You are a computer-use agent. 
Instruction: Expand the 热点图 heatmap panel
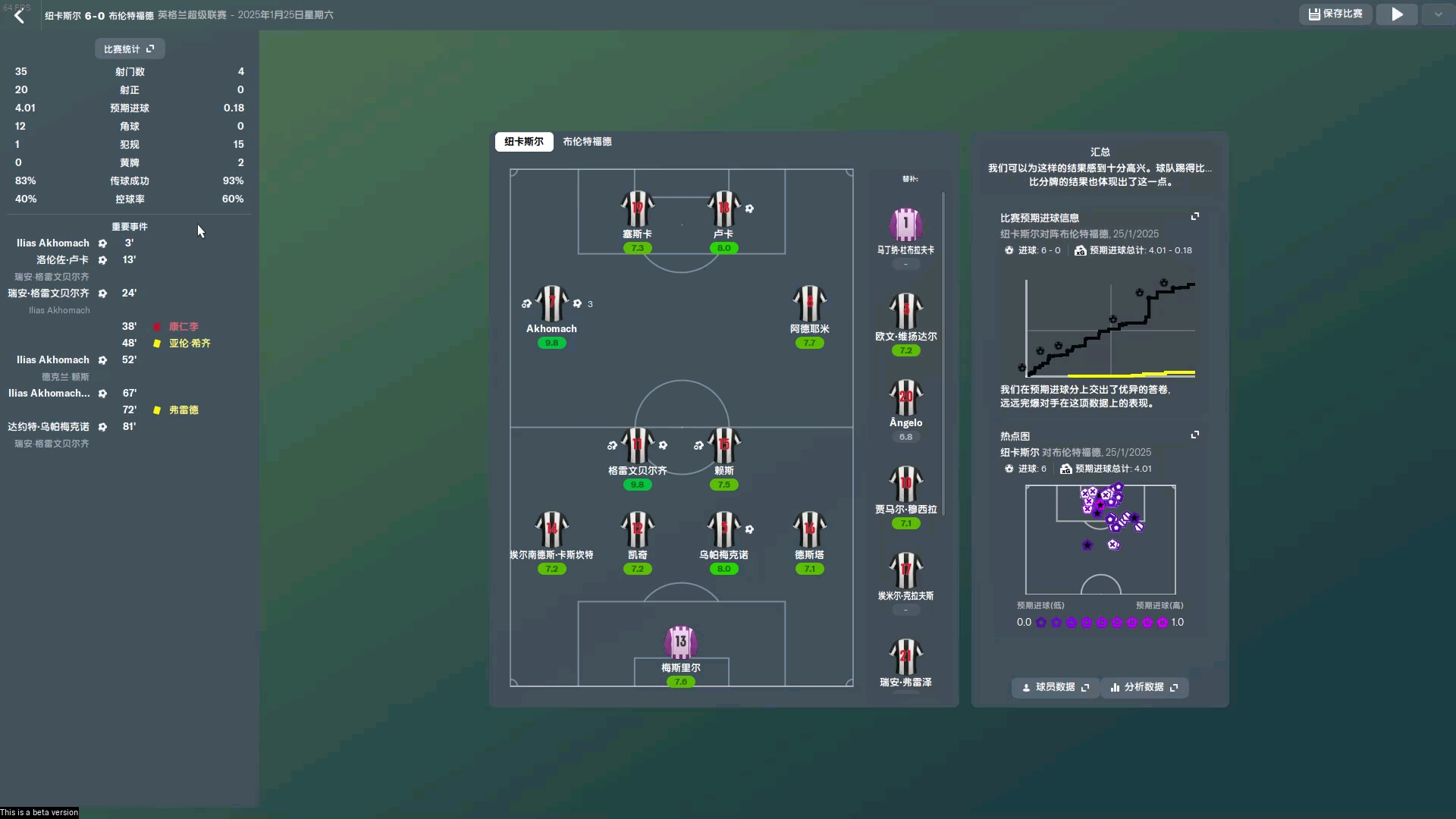[x=1195, y=435]
